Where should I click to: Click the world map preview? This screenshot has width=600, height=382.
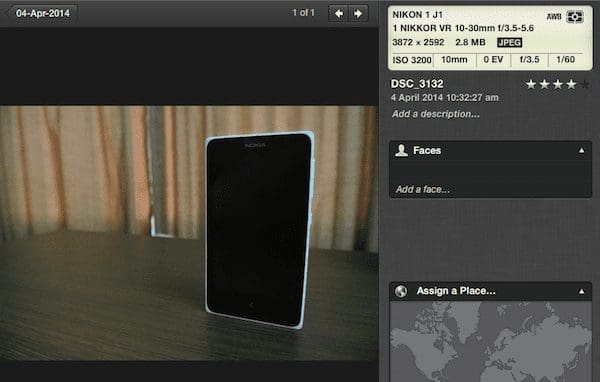point(491,341)
